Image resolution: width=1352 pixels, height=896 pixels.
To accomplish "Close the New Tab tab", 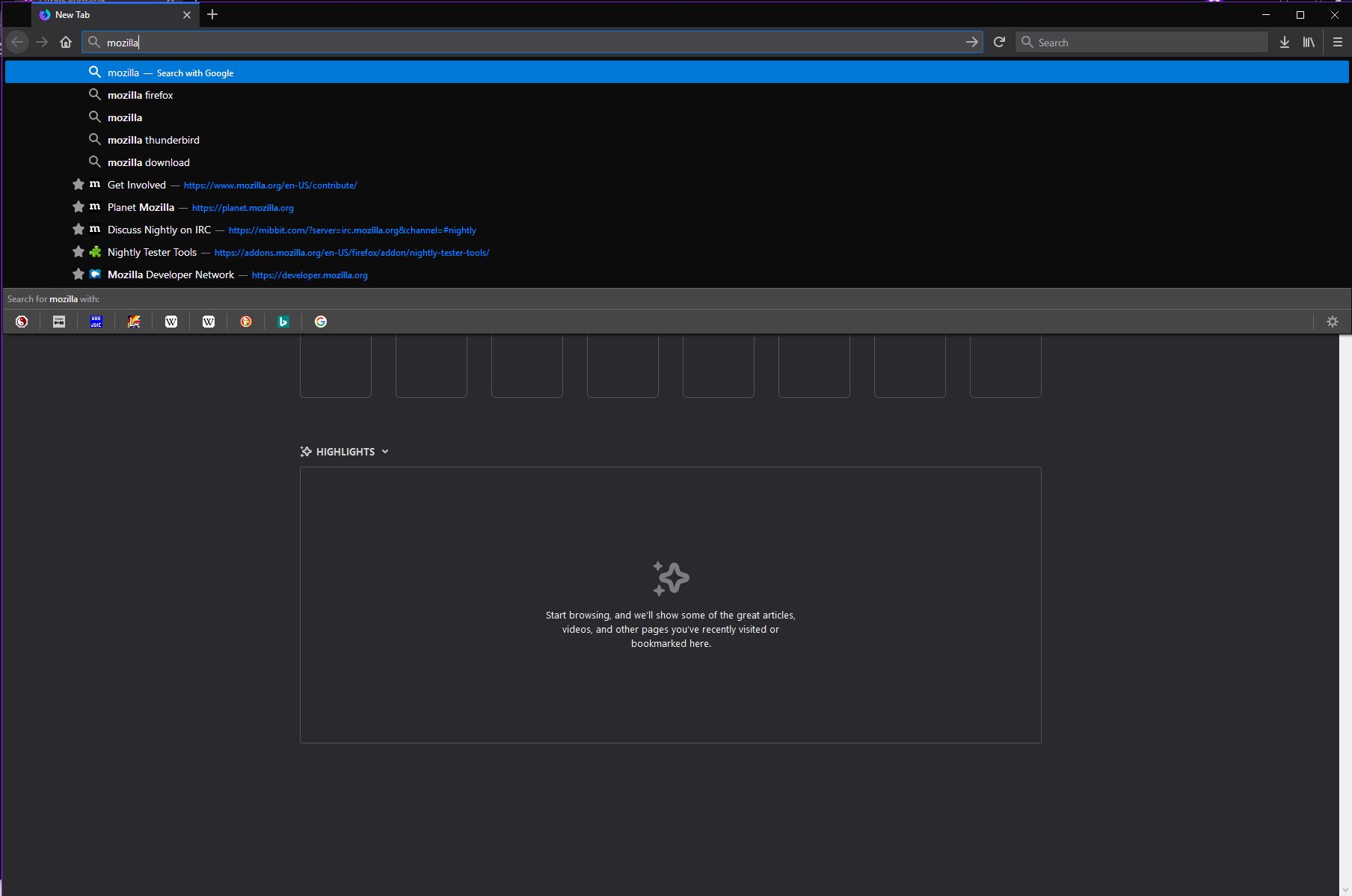I will coord(187,15).
